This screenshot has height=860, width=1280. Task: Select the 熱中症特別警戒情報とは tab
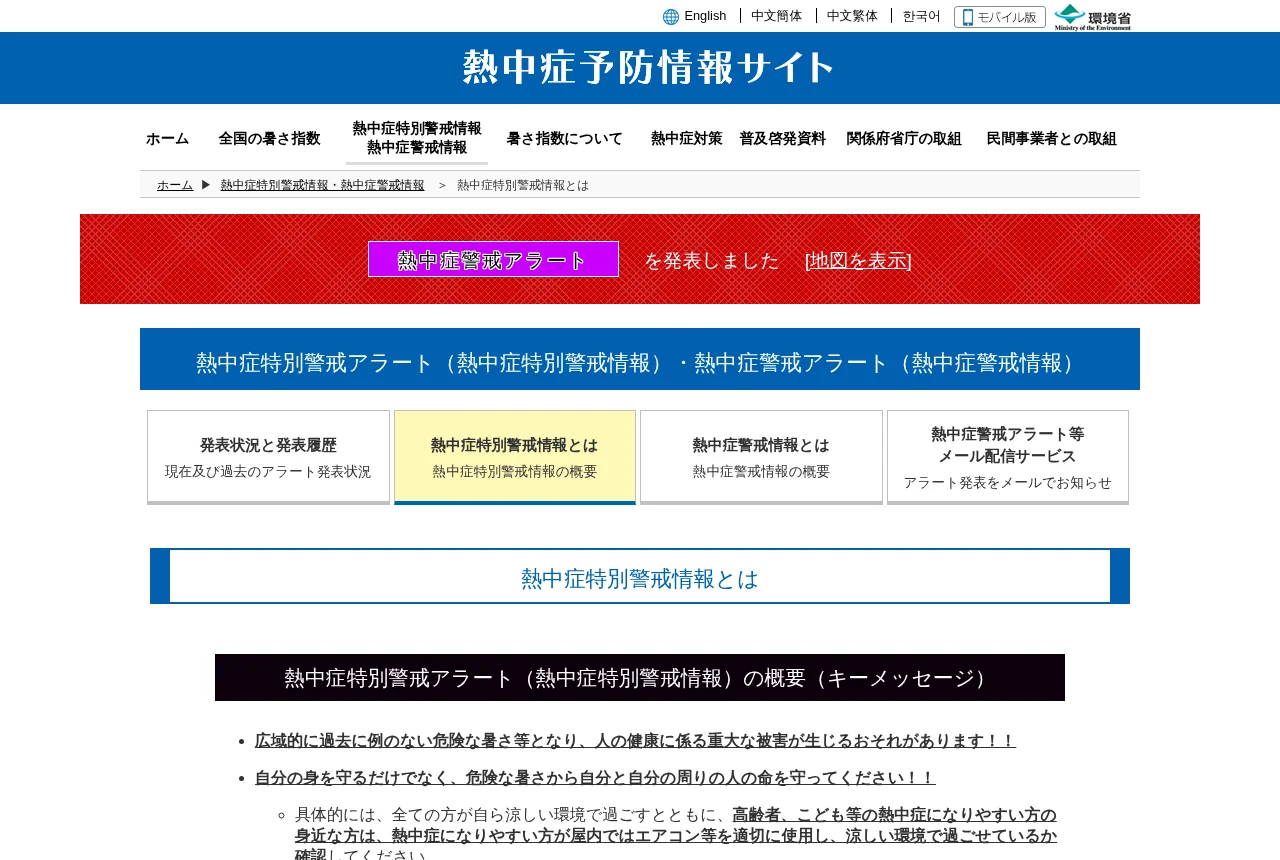pyautogui.click(x=515, y=457)
